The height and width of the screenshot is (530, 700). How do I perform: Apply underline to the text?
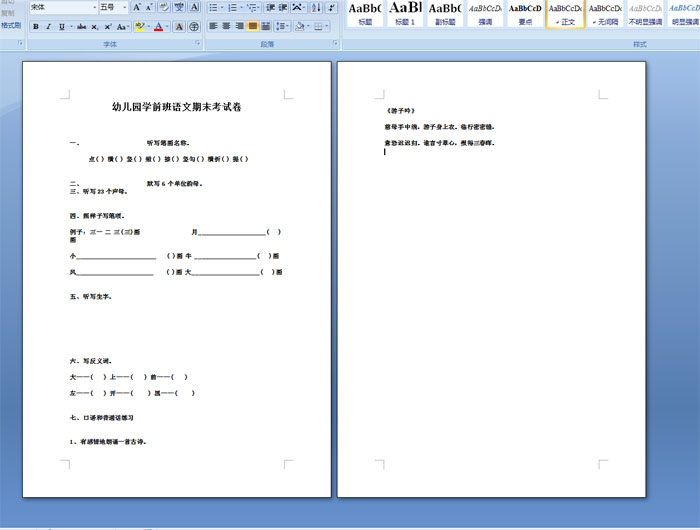pos(62,27)
